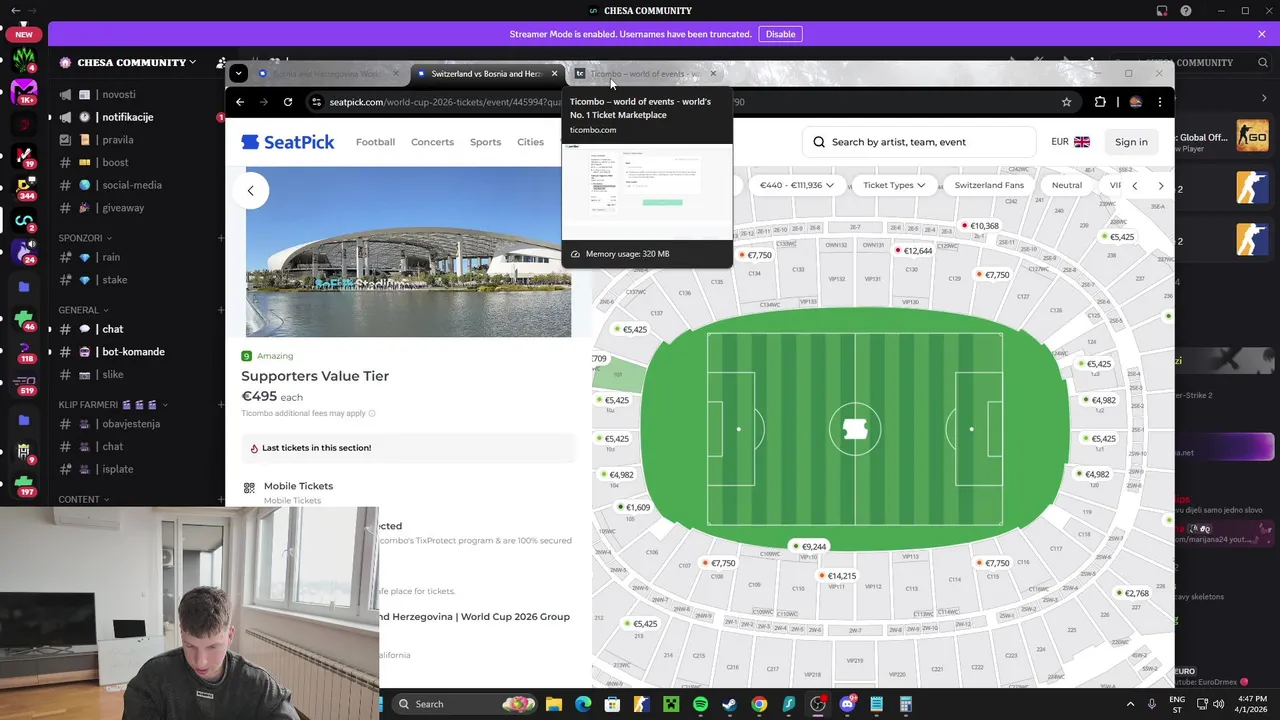This screenshot has height=720, width=1280.
Task: Open Football nav menu
Action: tap(375, 142)
